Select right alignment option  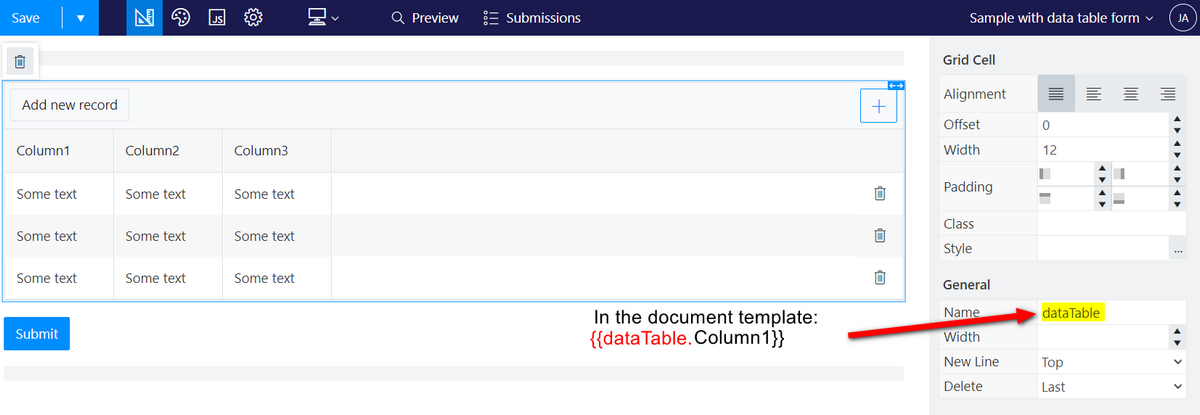tap(1167, 94)
